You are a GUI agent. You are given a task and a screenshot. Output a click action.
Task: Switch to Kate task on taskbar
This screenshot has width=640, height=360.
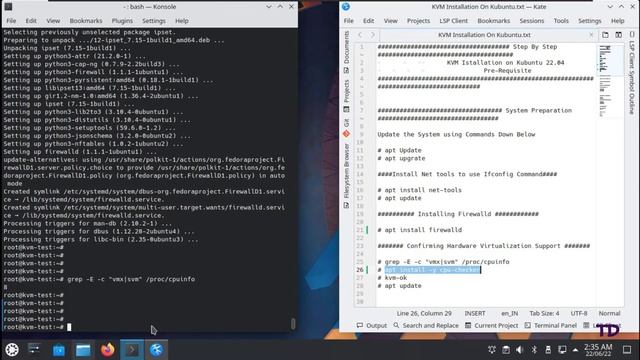click(x=156, y=350)
